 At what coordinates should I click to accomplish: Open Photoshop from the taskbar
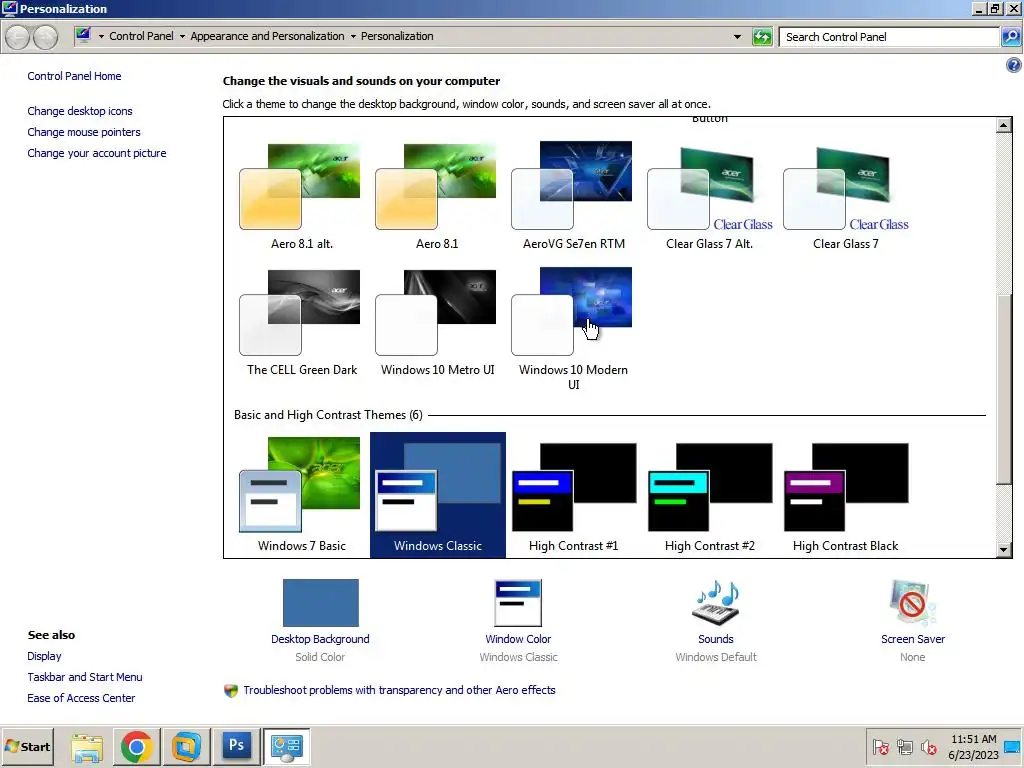coord(236,747)
